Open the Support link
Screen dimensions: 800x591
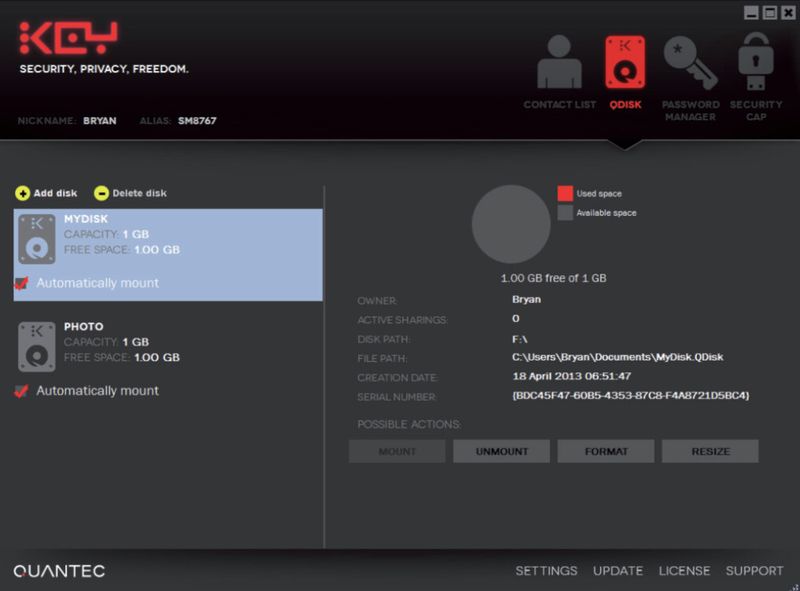coord(755,571)
